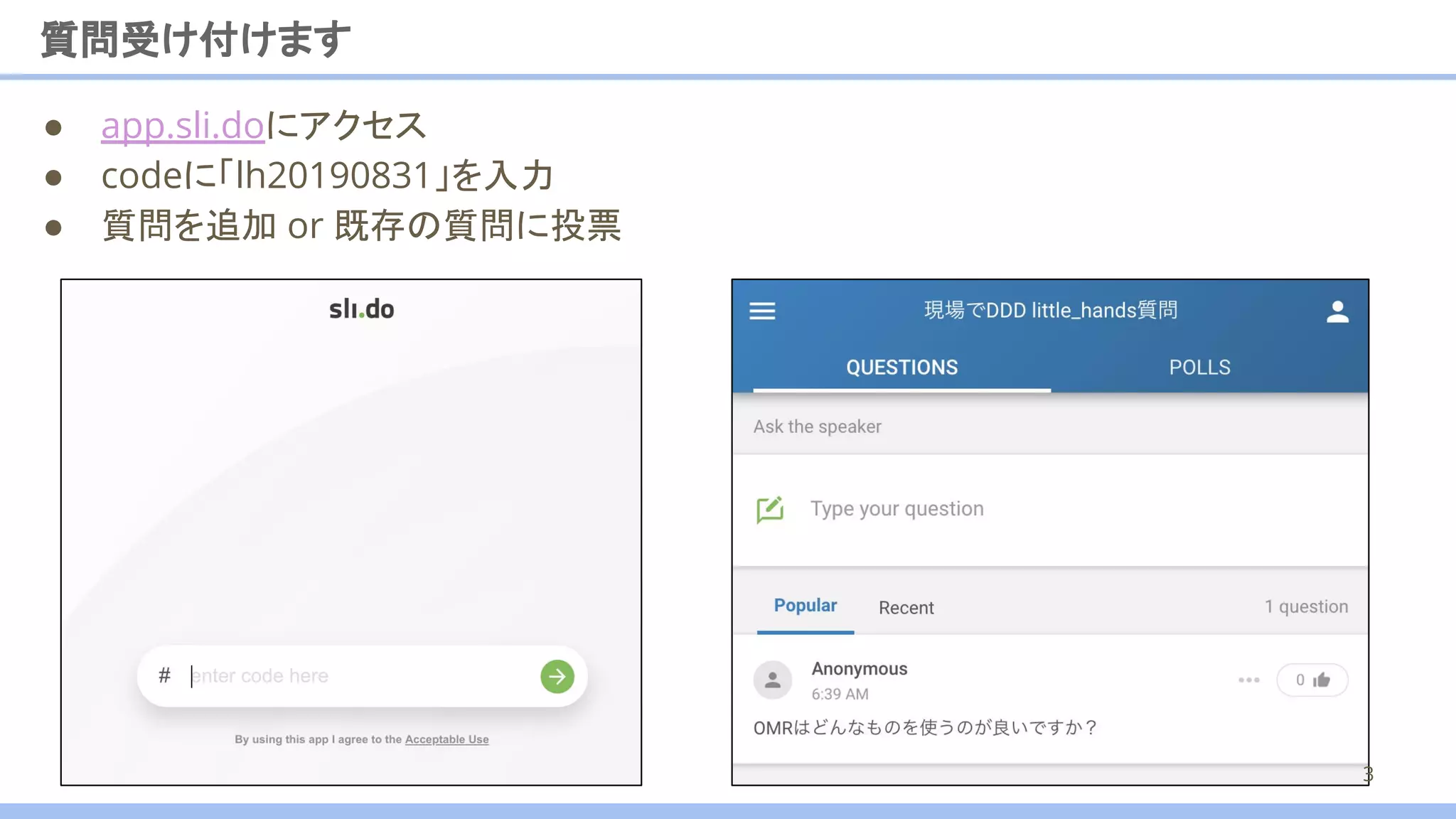Open the app.sli.do hyperlink
Screen dimensions: 1456x819
pyautogui.click(x=183, y=126)
